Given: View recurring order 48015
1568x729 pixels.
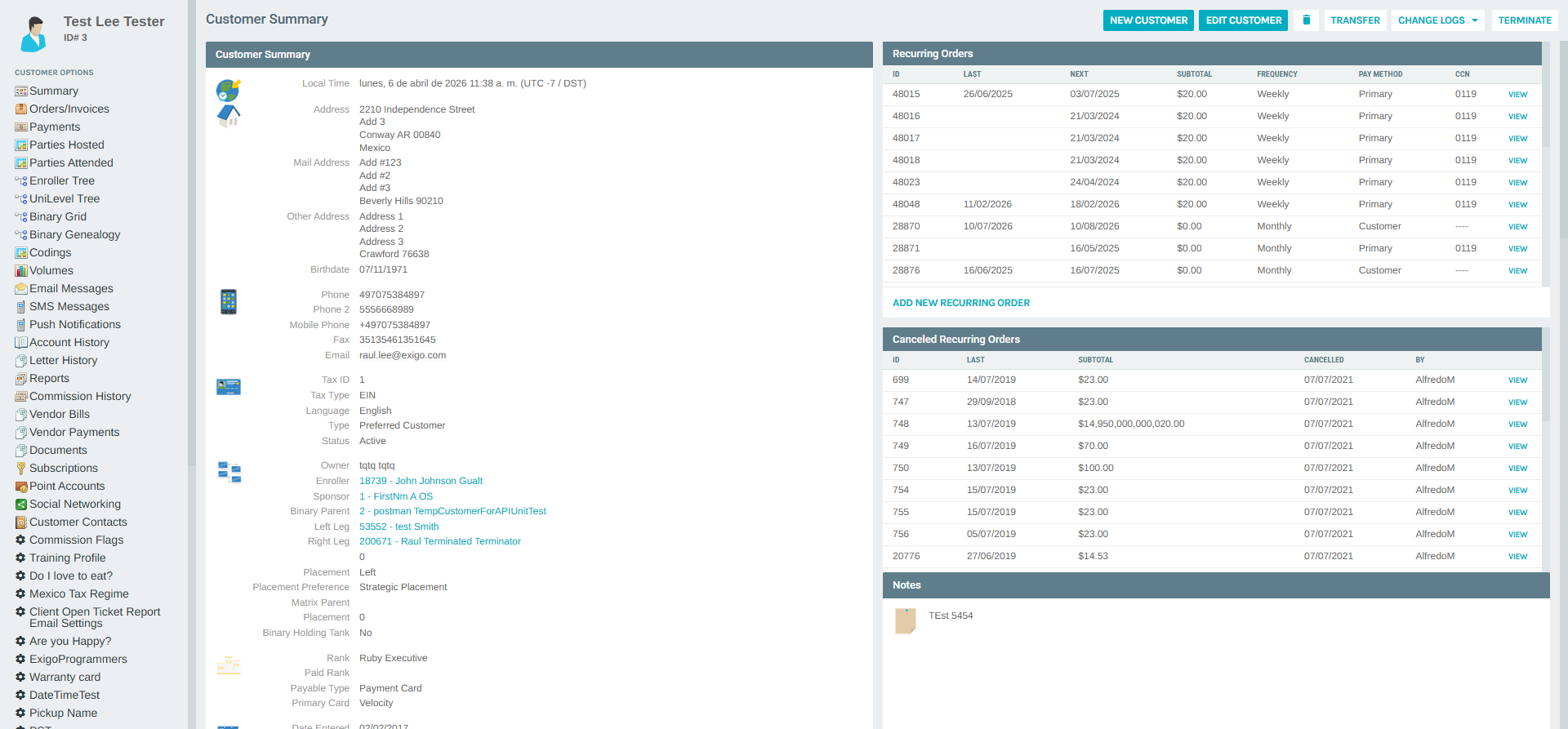Looking at the screenshot, I should click(1517, 95).
